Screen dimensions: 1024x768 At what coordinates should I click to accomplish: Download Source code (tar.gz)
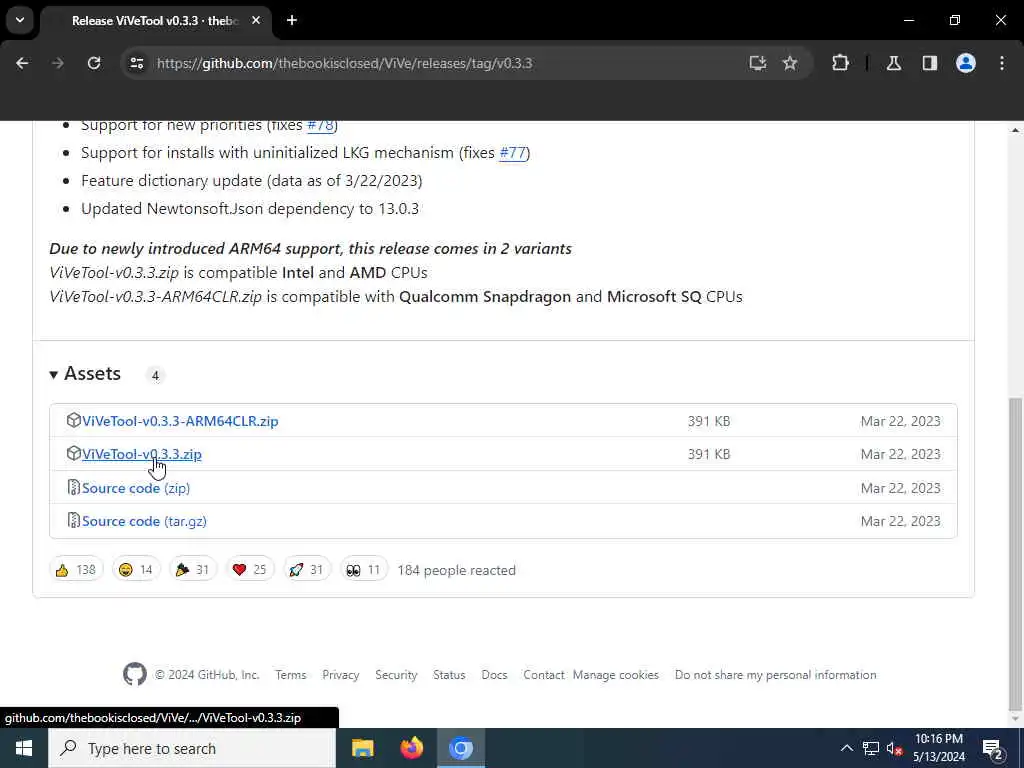tap(144, 521)
